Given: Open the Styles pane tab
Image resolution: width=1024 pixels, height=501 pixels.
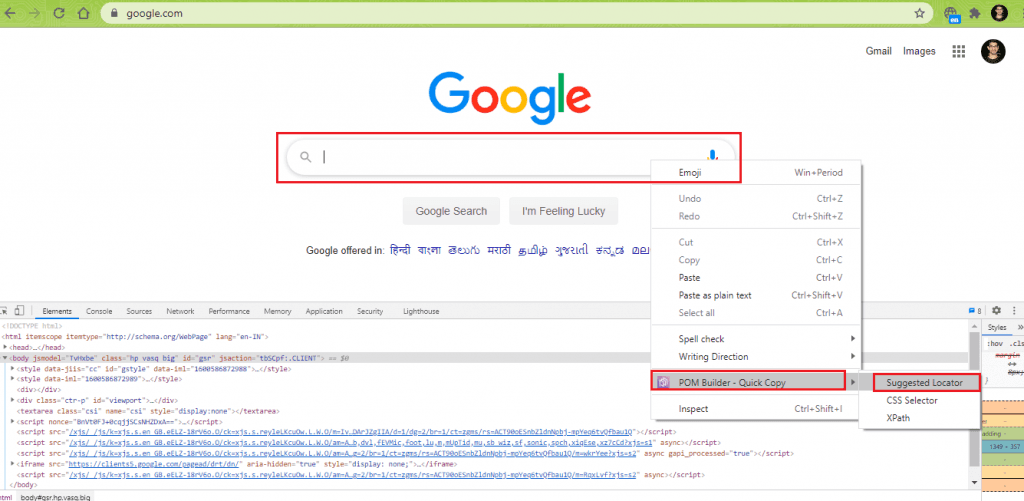Looking at the screenshot, I should (x=997, y=327).
